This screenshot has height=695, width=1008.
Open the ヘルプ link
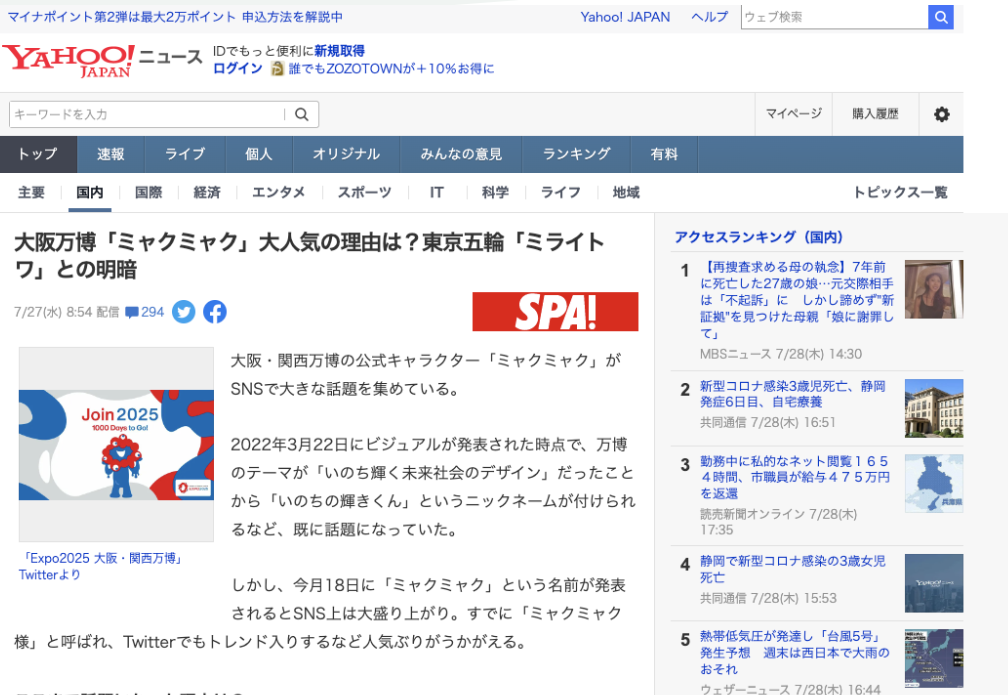pyautogui.click(x=710, y=17)
